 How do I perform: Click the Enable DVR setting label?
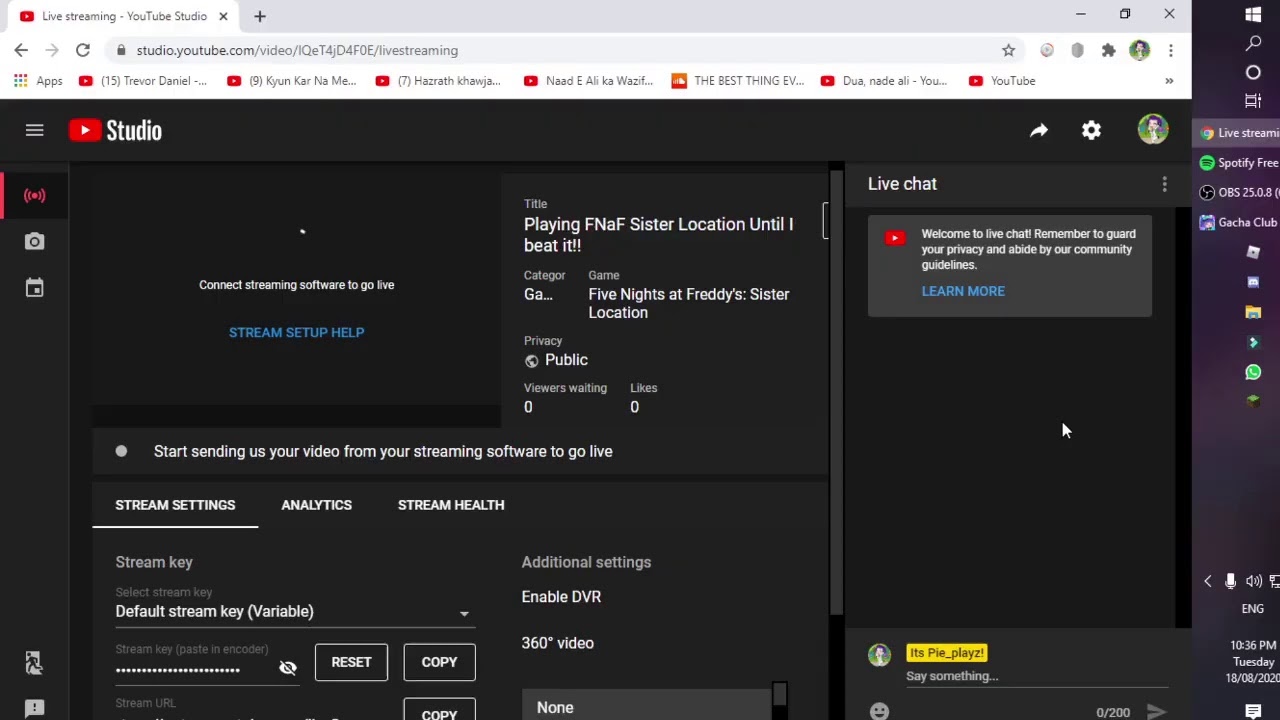(x=561, y=597)
